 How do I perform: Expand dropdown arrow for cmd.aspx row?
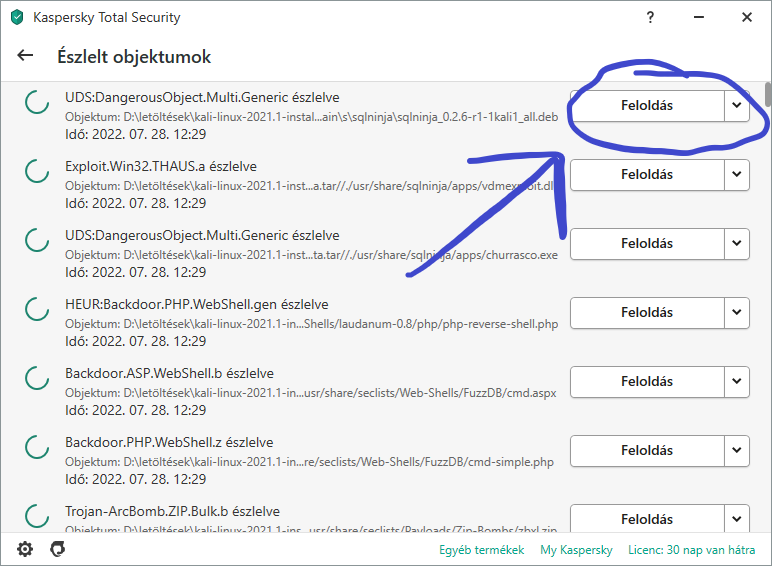pyautogui.click(x=737, y=381)
